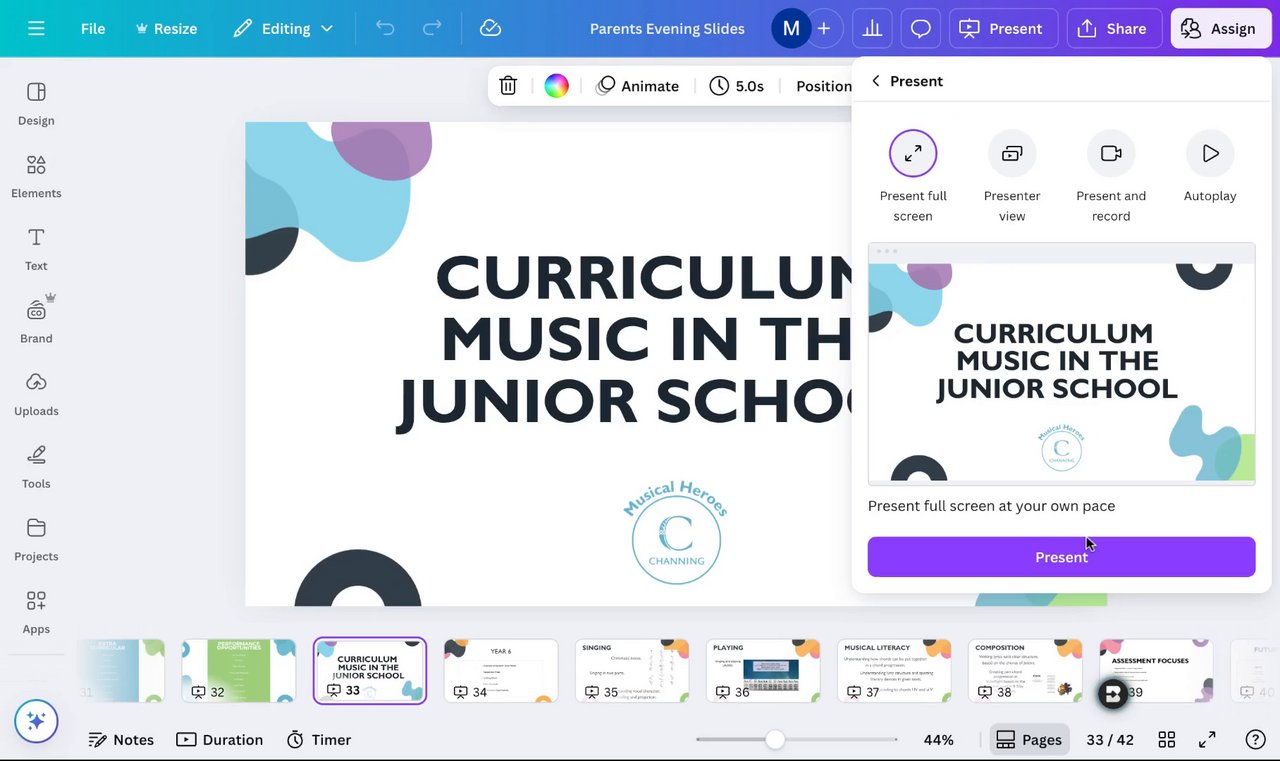Image resolution: width=1280 pixels, height=761 pixels.
Task: Open the Elements side panel
Action: point(36,177)
